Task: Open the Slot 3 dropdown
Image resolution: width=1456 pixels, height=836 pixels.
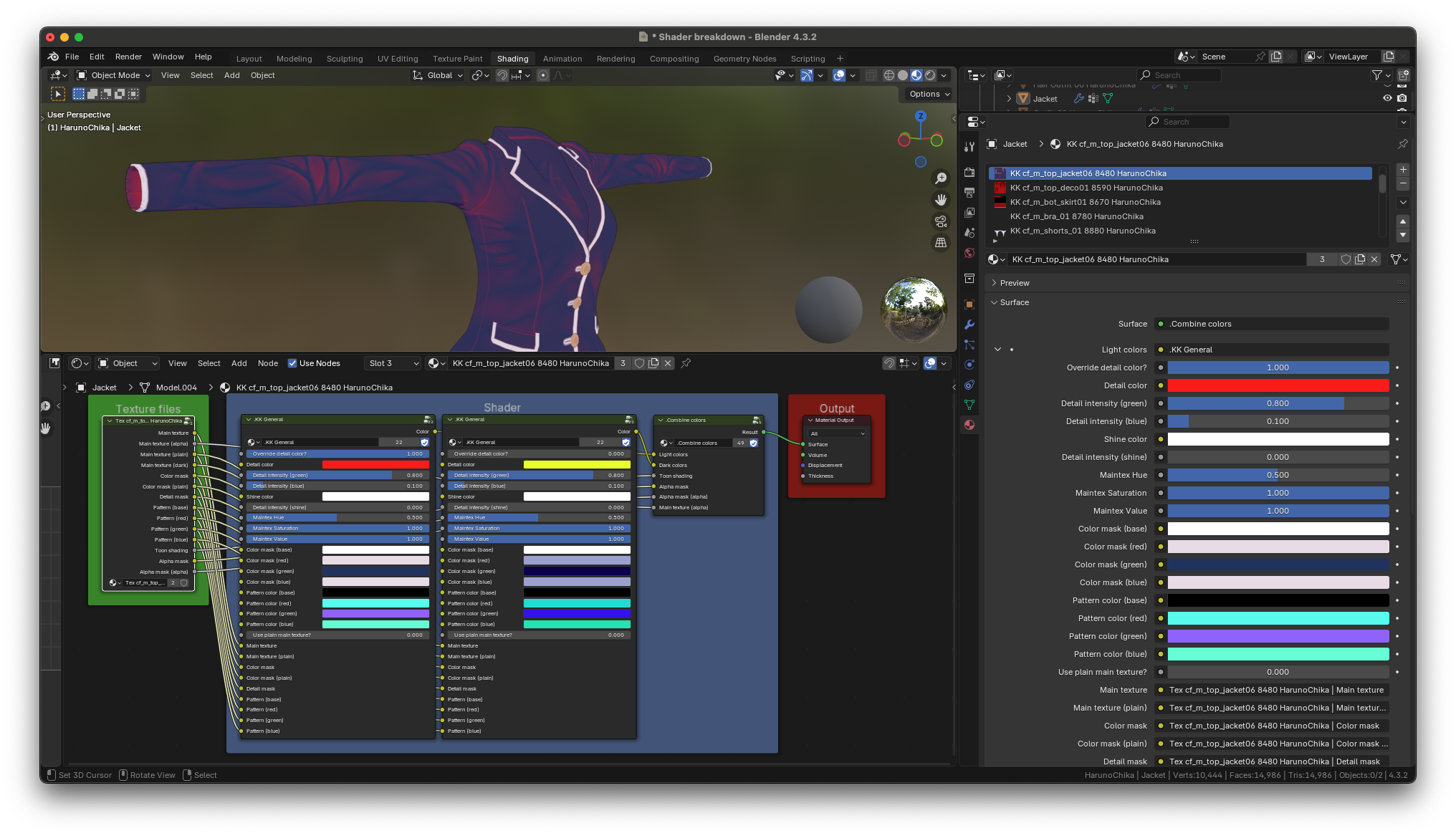Action: coord(393,363)
